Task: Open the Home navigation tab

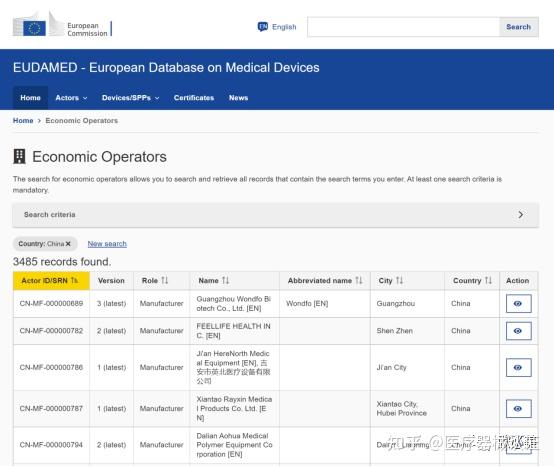Action: [x=30, y=98]
